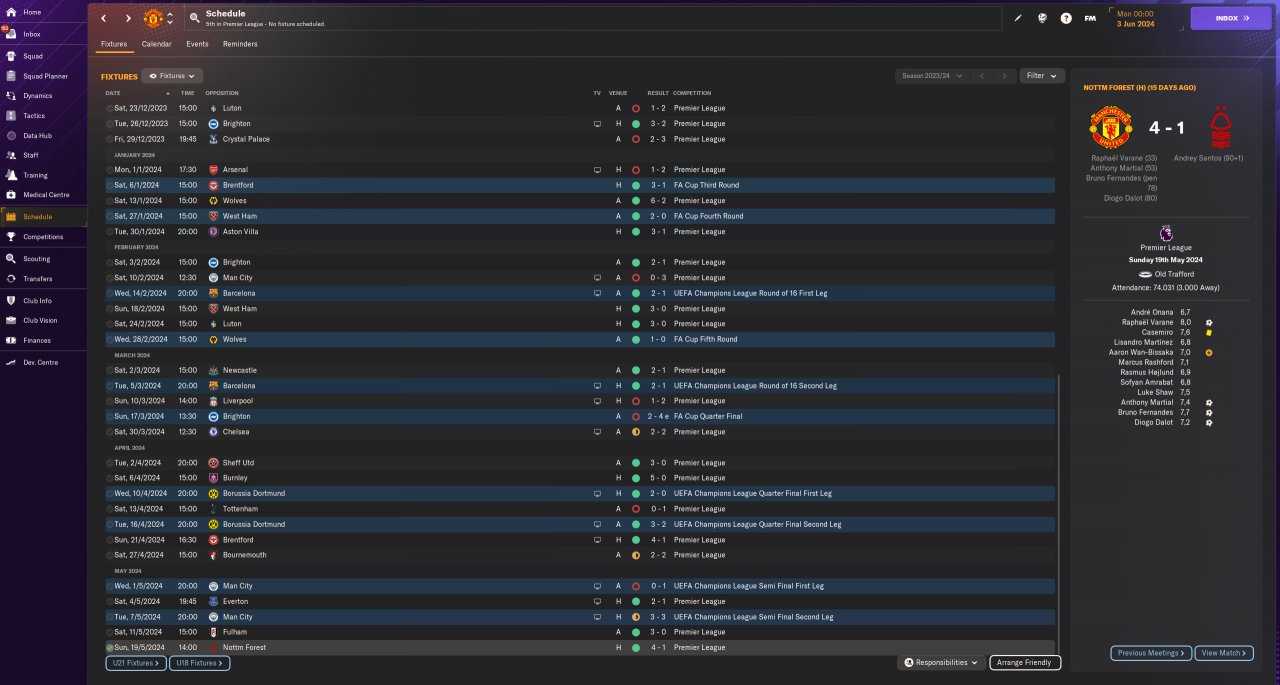Open the Inbox sidebar item
Viewport: 1280px width, 685px height.
[32, 34]
